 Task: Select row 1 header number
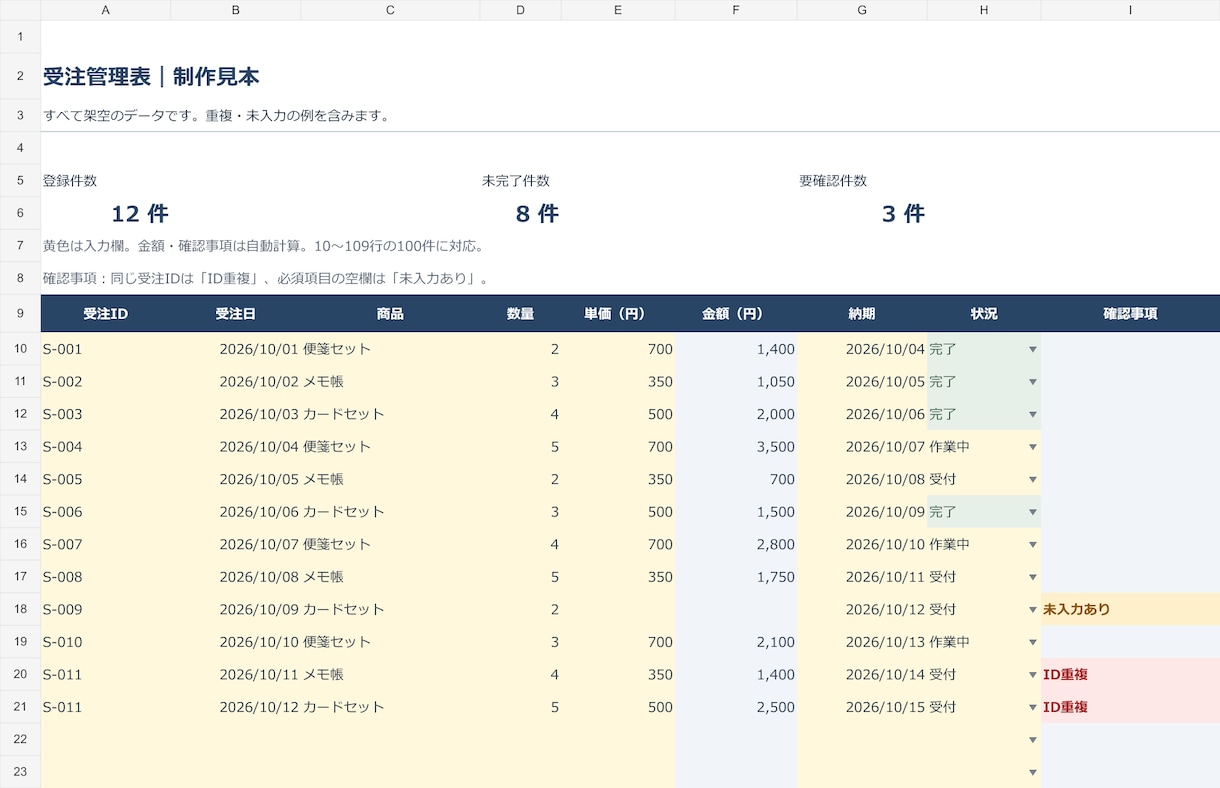(20, 36)
